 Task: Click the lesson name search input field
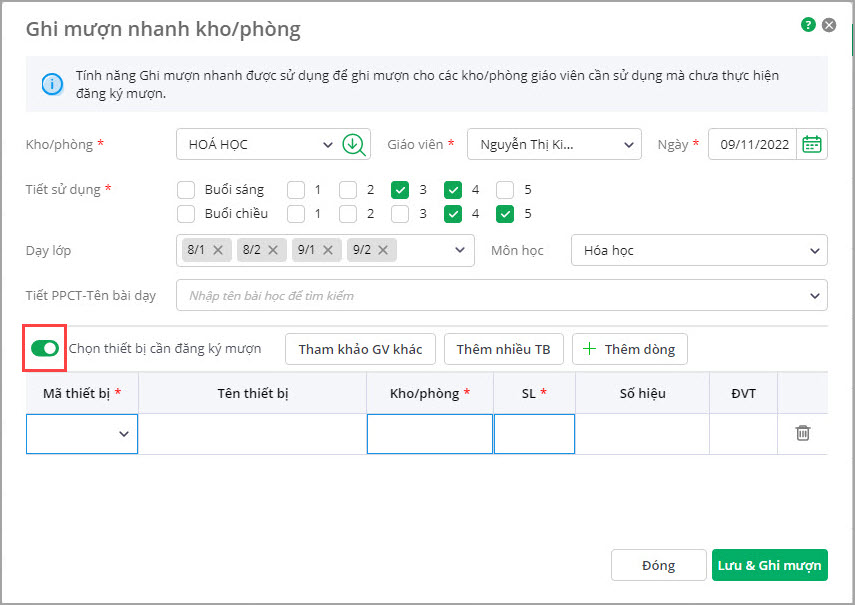coord(490,296)
